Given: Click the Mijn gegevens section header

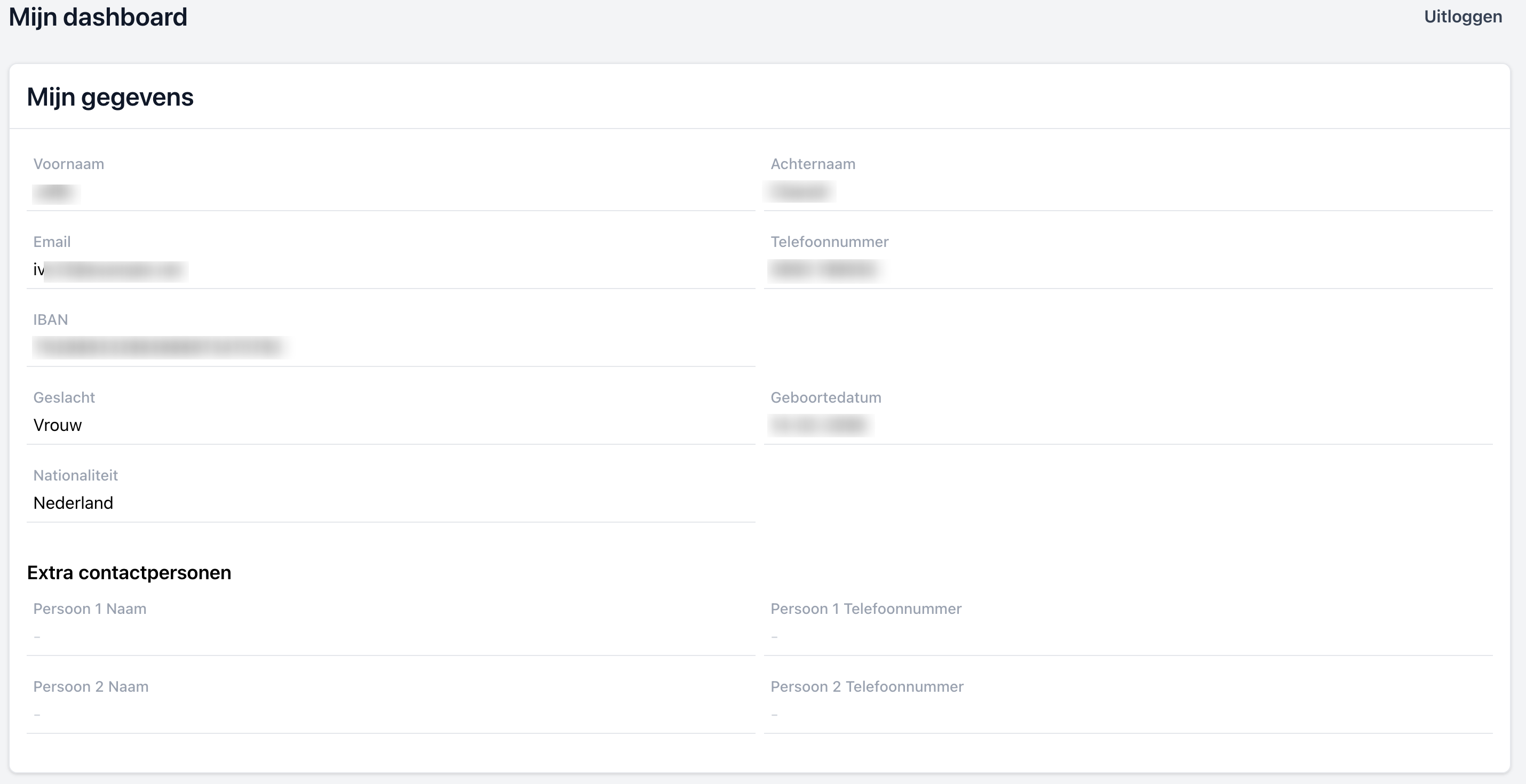Looking at the screenshot, I should point(109,97).
